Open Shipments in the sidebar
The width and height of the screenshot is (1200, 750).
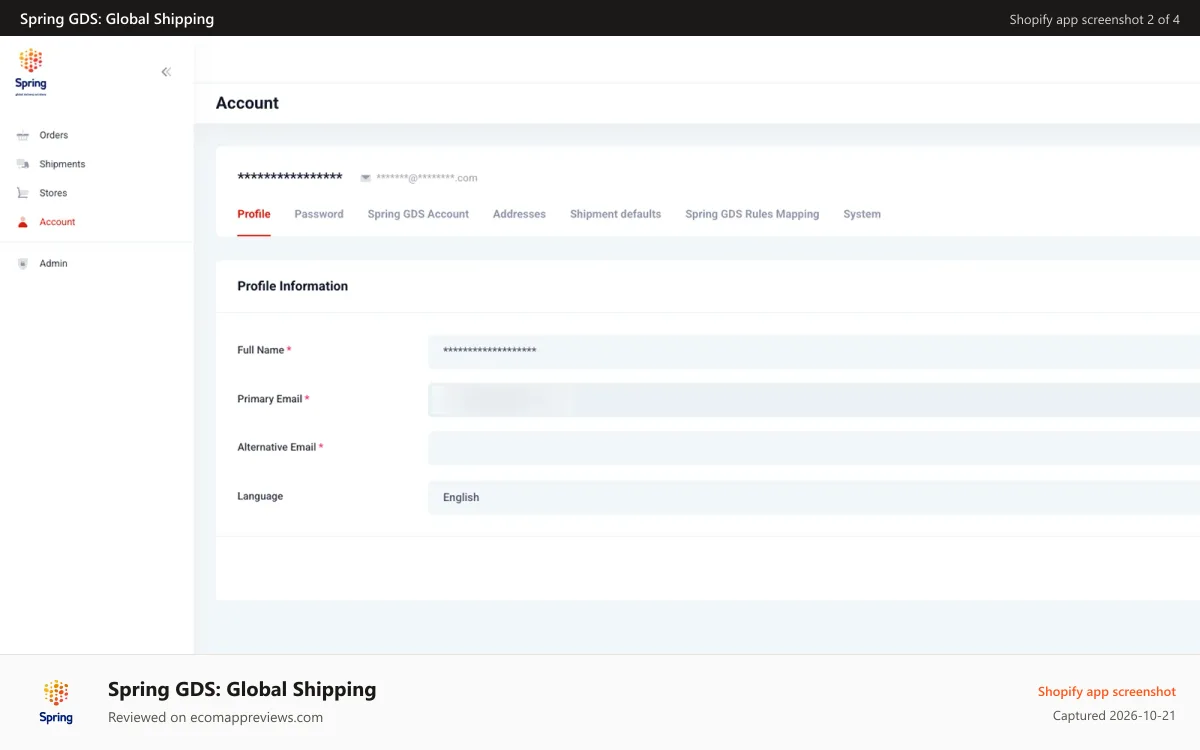click(62, 164)
